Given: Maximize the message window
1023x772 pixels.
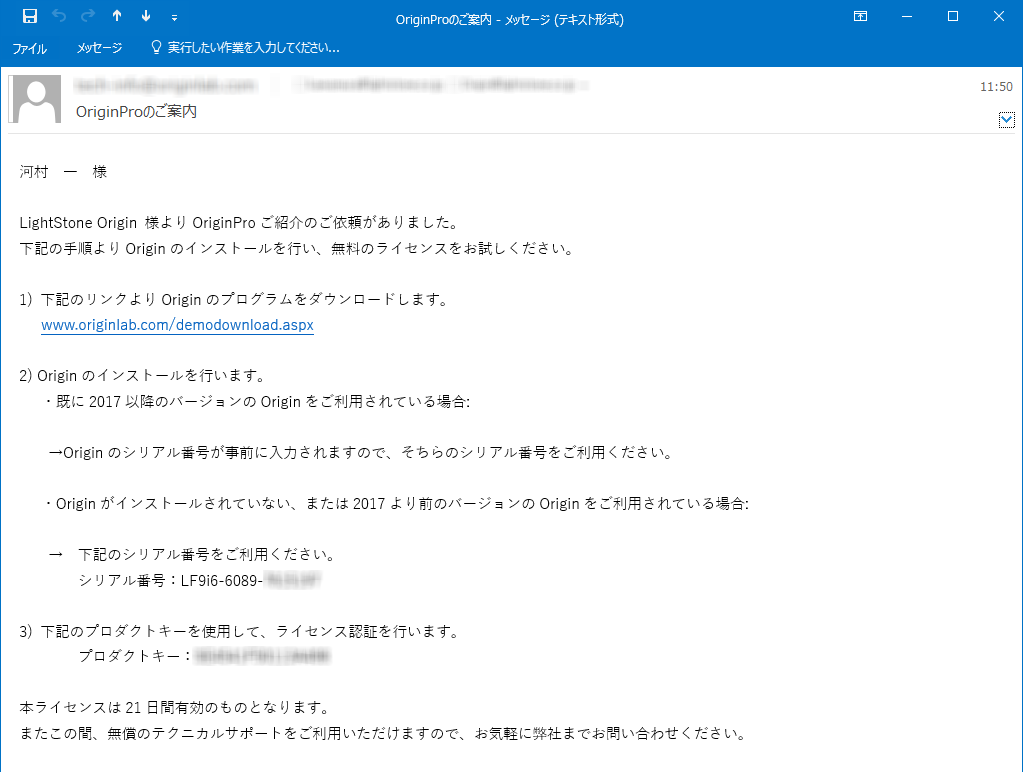Looking at the screenshot, I should point(953,16).
